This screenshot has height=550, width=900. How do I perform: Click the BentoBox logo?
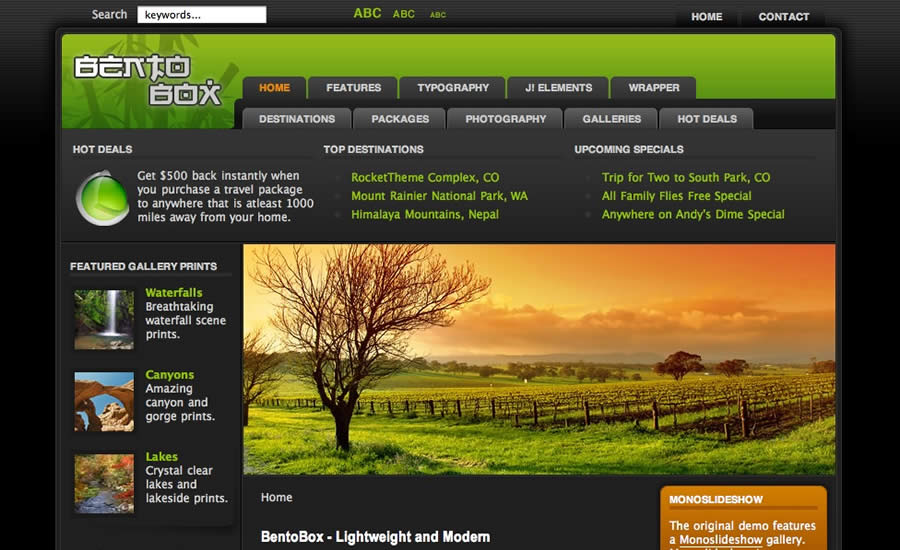(x=148, y=80)
